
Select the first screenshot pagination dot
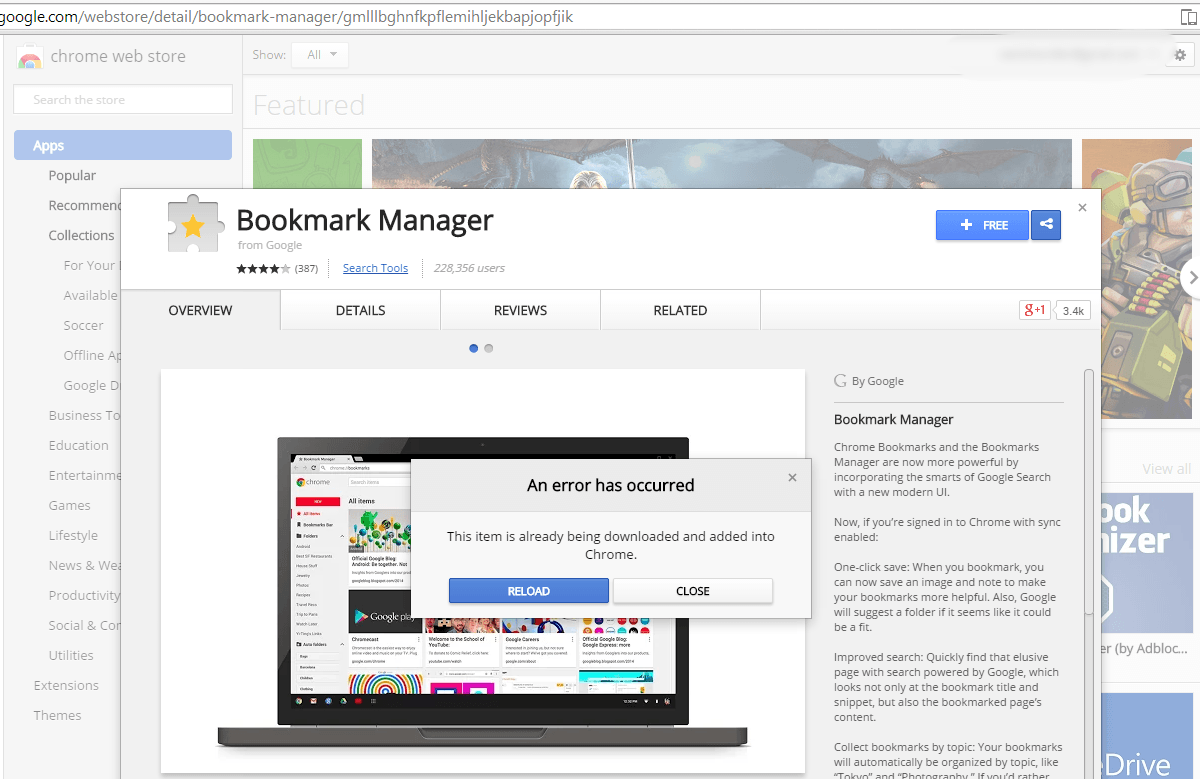point(474,348)
